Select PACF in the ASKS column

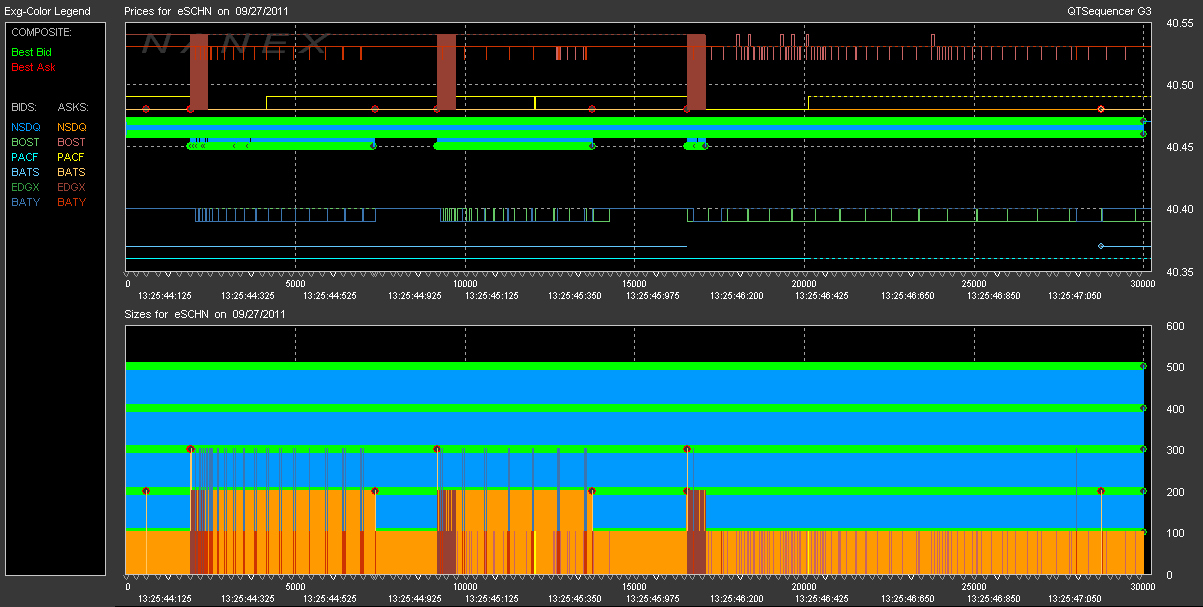tap(72, 157)
